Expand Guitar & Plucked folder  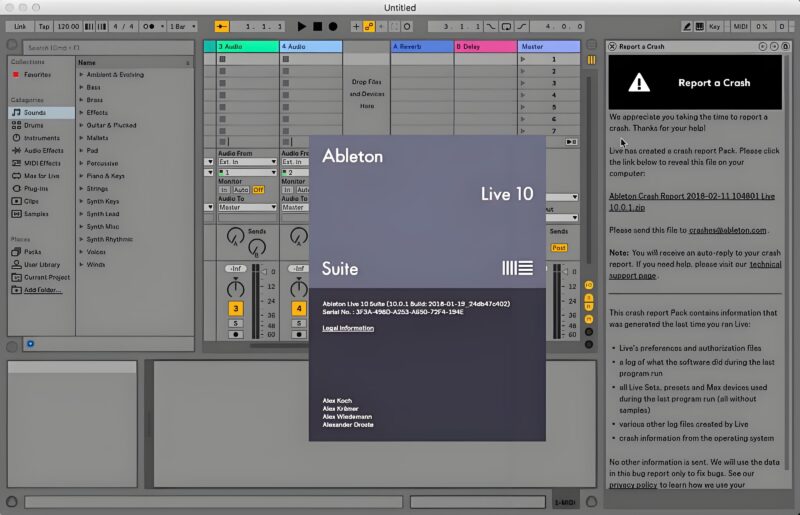tap(81, 125)
